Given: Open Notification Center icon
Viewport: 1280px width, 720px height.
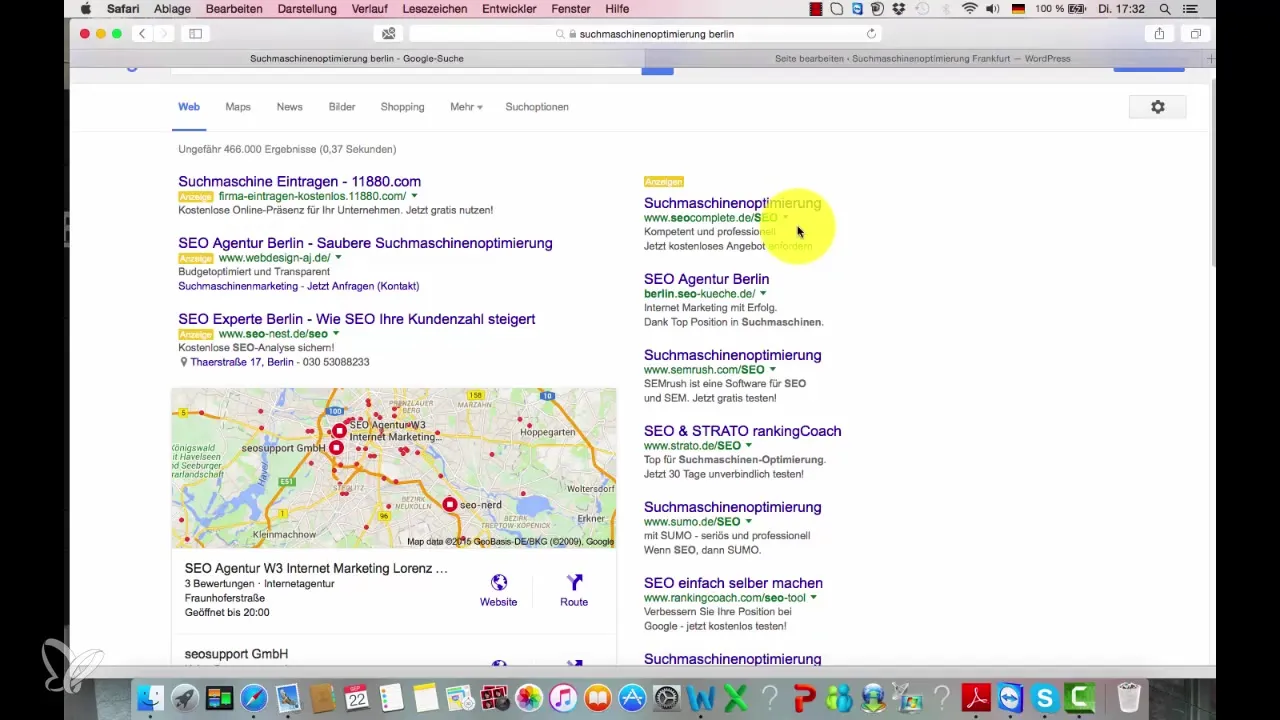Looking at the screenshot, I should click(1190, 9).
